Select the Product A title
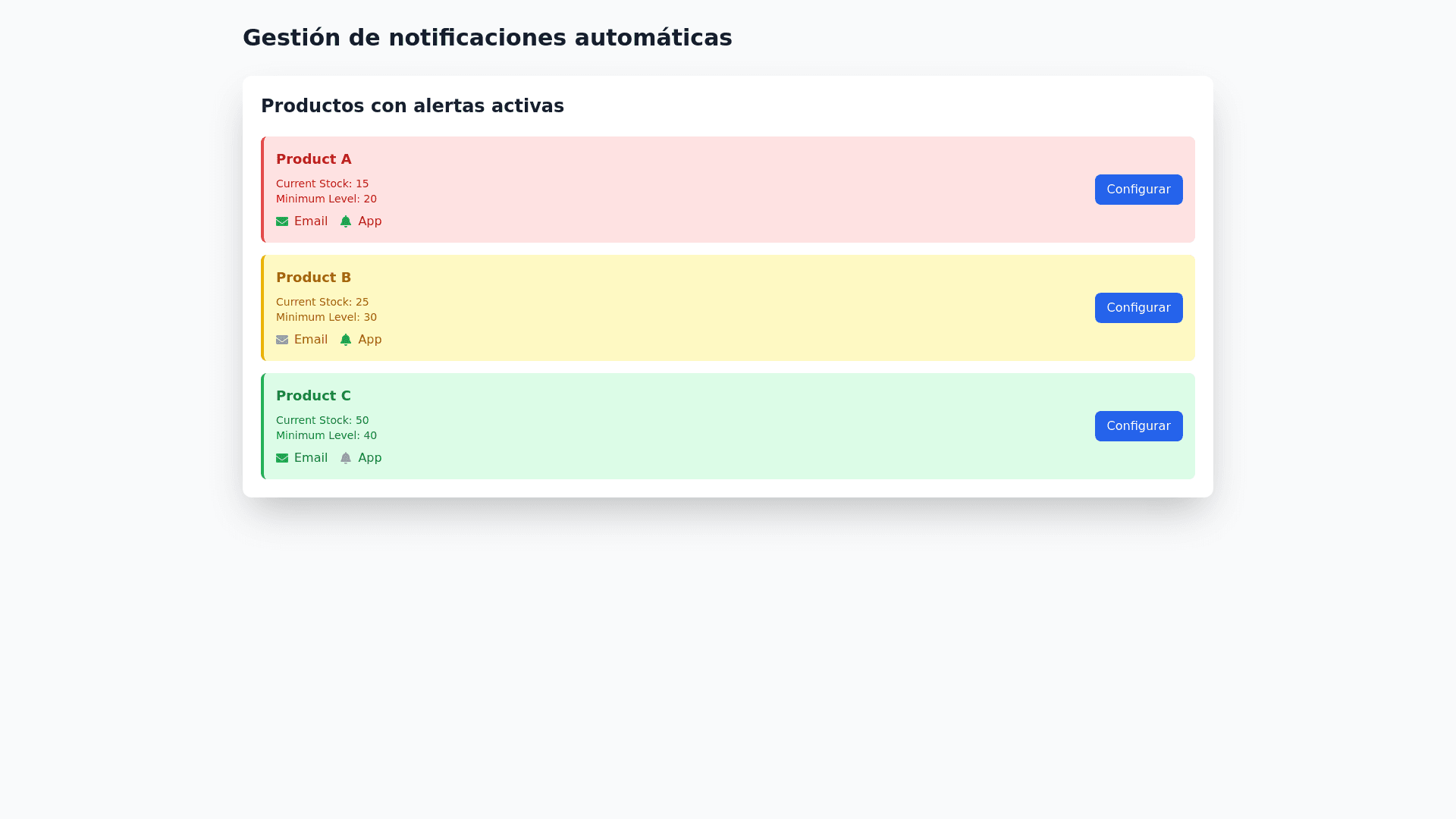 [313, 159]
